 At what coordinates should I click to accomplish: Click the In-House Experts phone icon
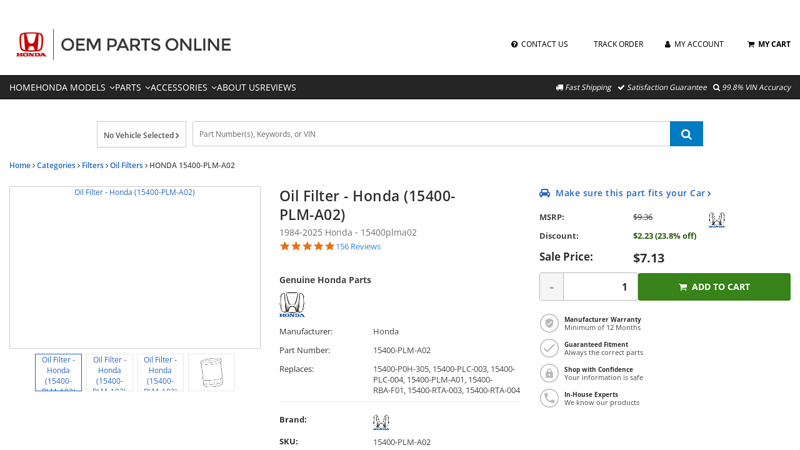549,398
